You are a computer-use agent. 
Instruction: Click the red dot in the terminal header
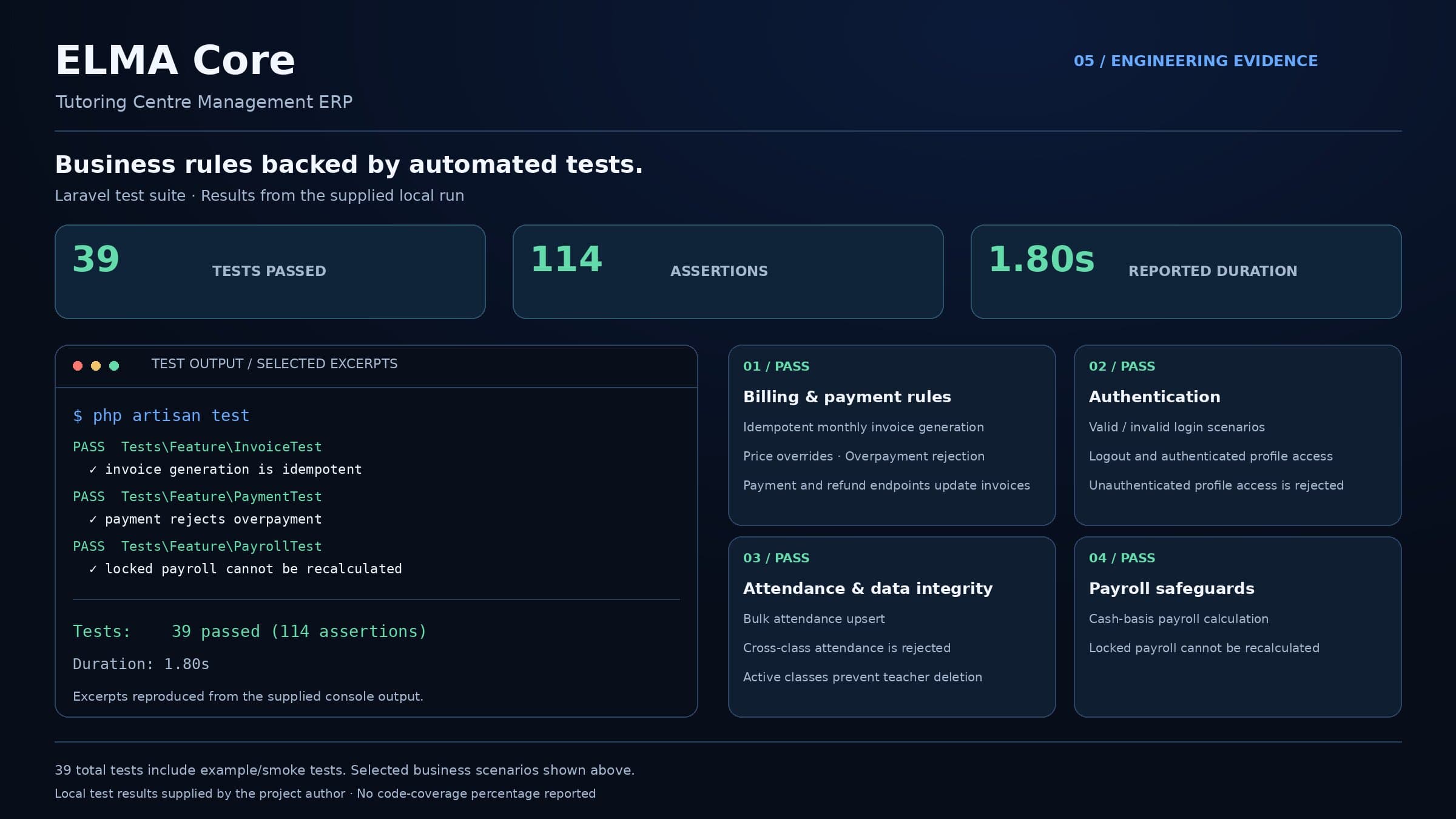(x=78, y=365)
